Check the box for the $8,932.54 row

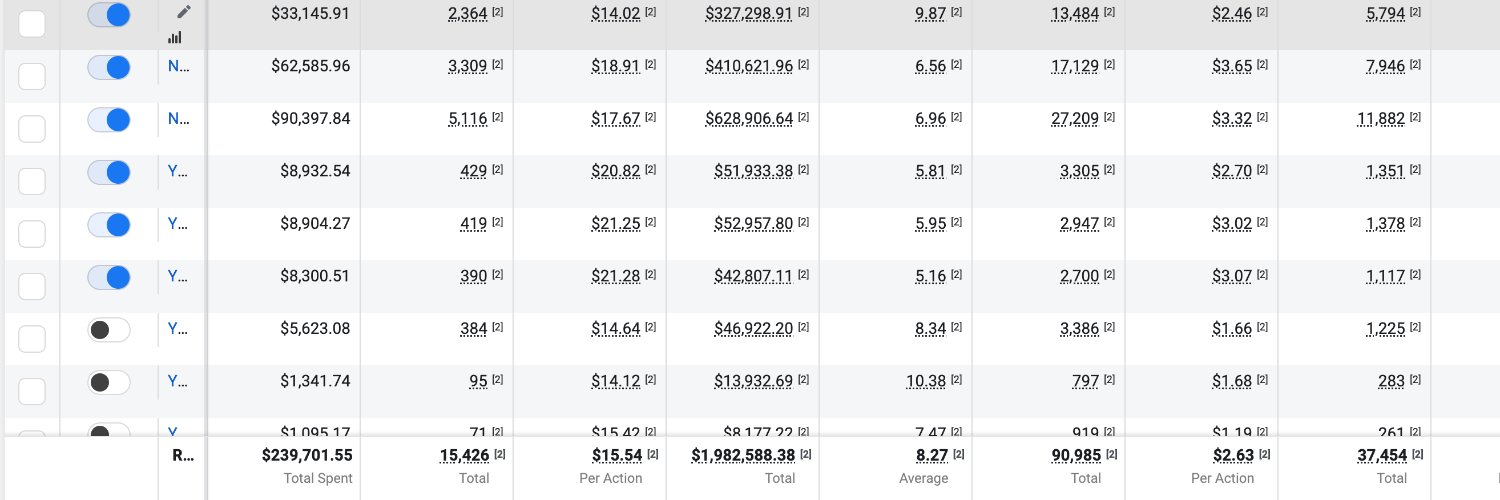point(32,181)
